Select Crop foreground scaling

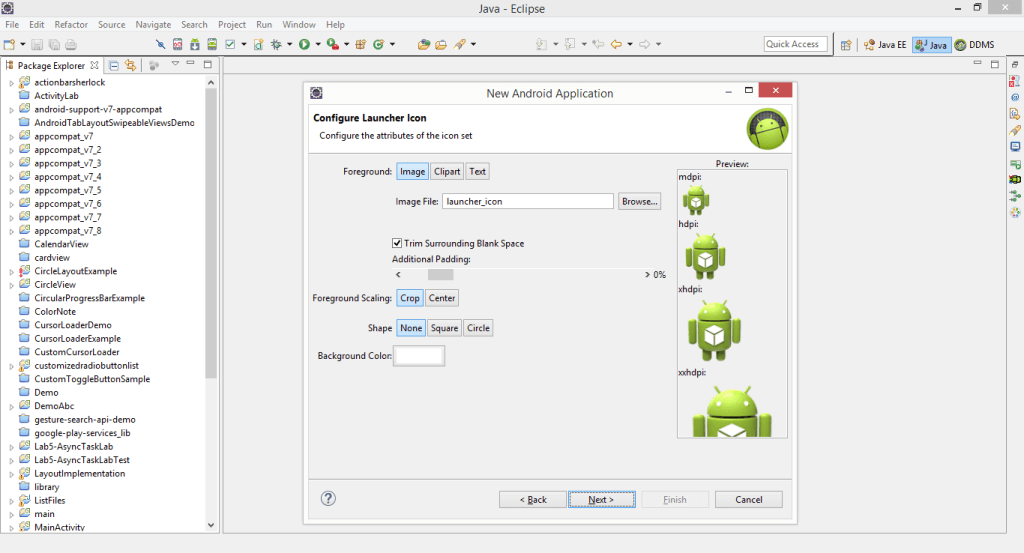[x=410, y=298]
